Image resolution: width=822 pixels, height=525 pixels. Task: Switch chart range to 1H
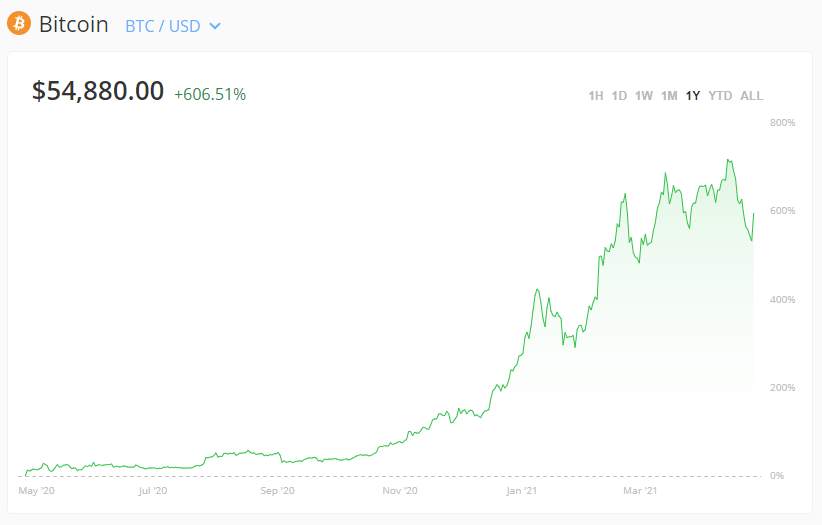(596, 95)
